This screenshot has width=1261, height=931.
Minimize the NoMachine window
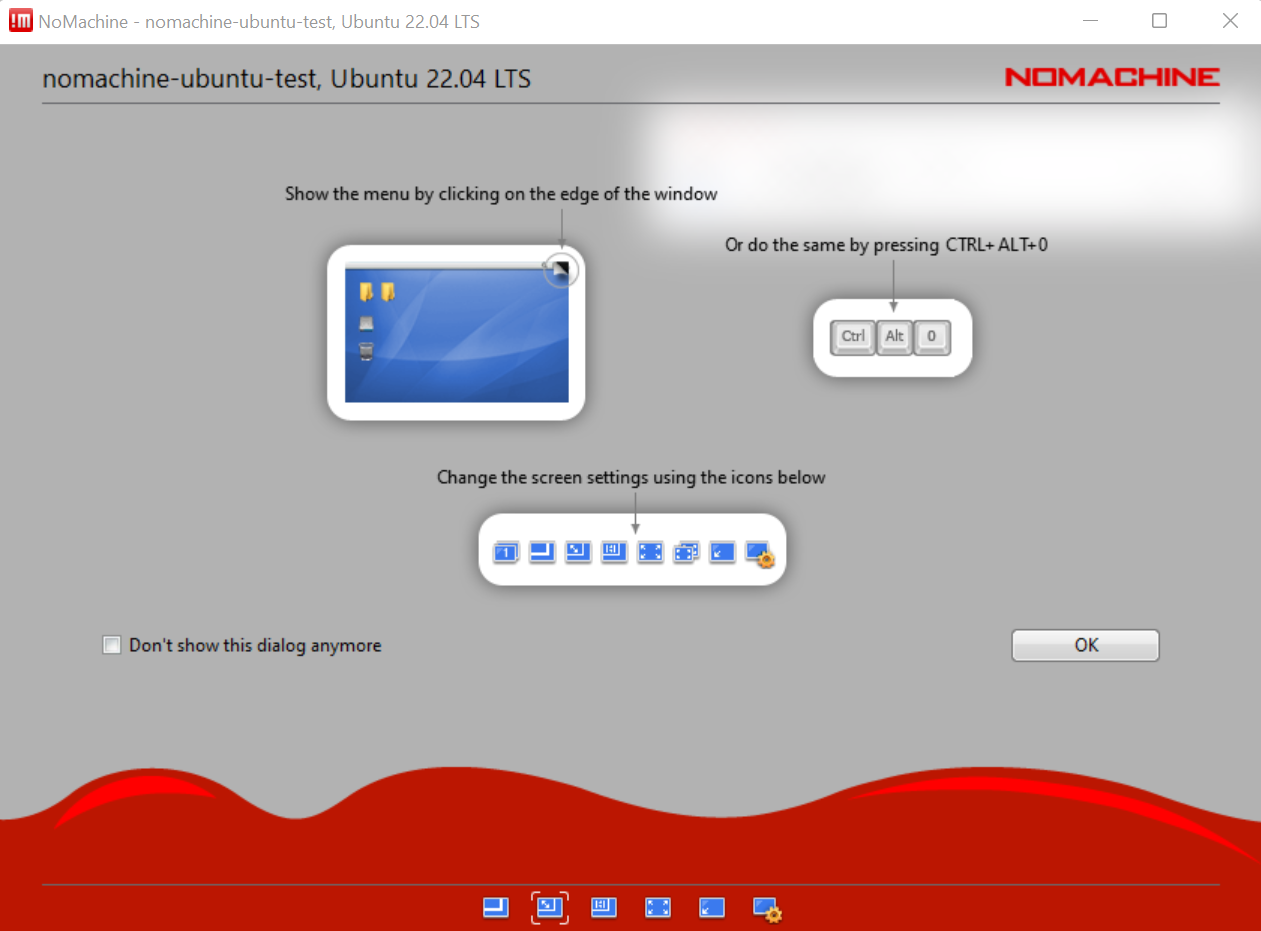[1088, 21]
